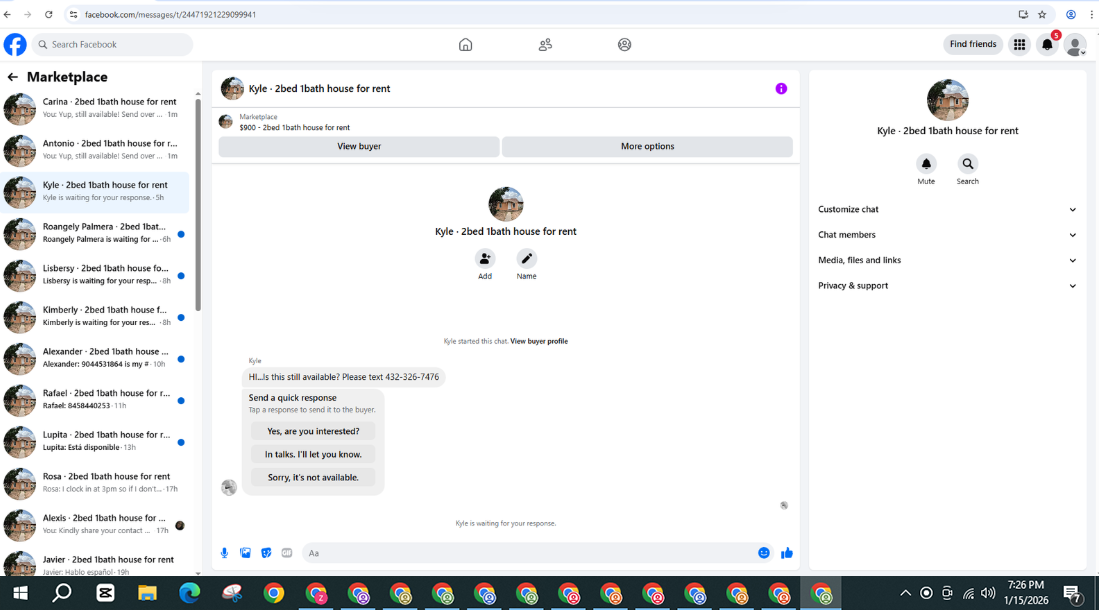Search in conversation using magnifier icon
This screenshot has width=1099, height=610.
pyautogui.click(x=967, y=164)
